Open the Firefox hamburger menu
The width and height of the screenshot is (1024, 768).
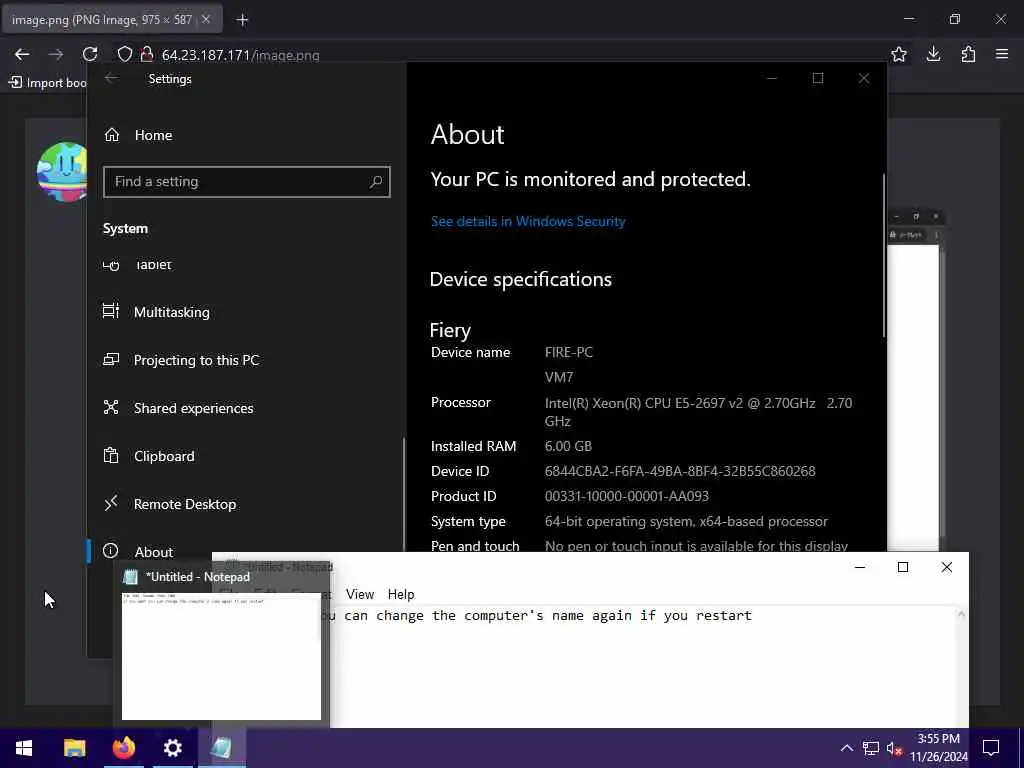[x=1002, y=55]
